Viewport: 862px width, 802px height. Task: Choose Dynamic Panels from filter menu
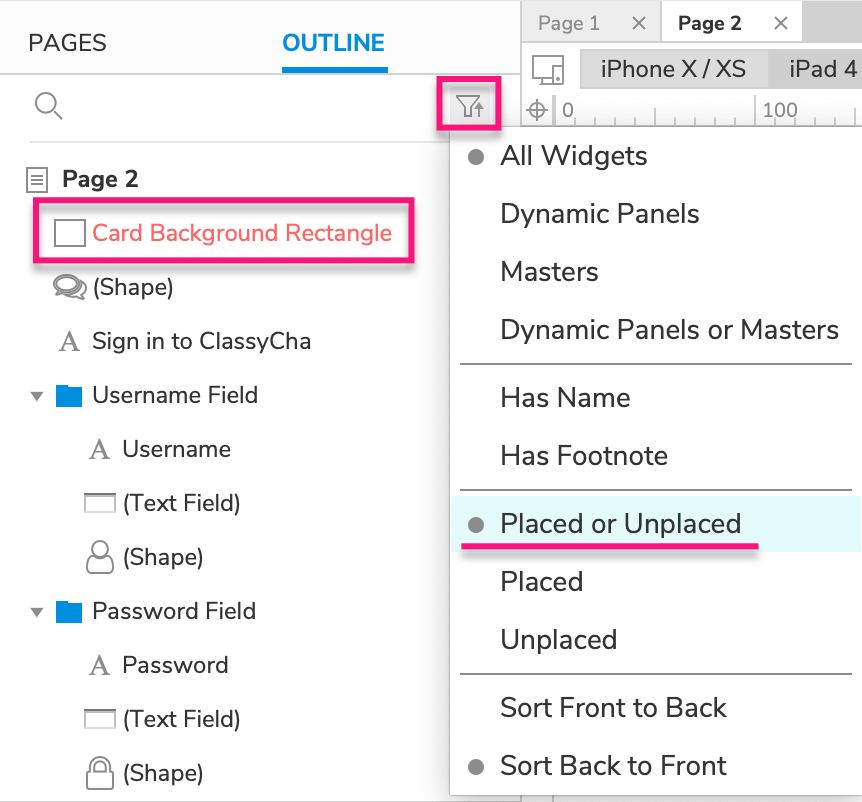599,214
